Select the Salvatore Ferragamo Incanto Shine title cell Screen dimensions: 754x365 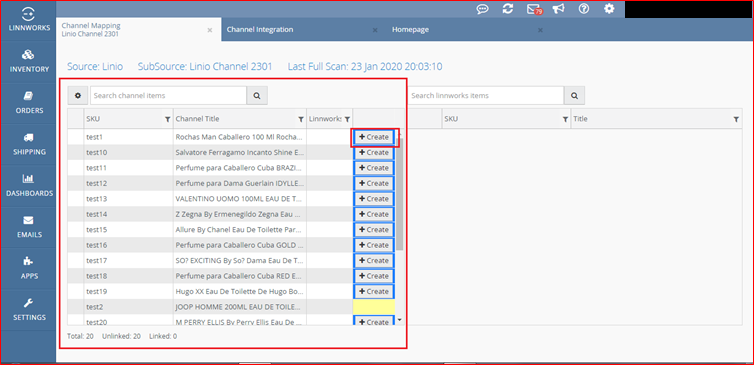point(240,152)
